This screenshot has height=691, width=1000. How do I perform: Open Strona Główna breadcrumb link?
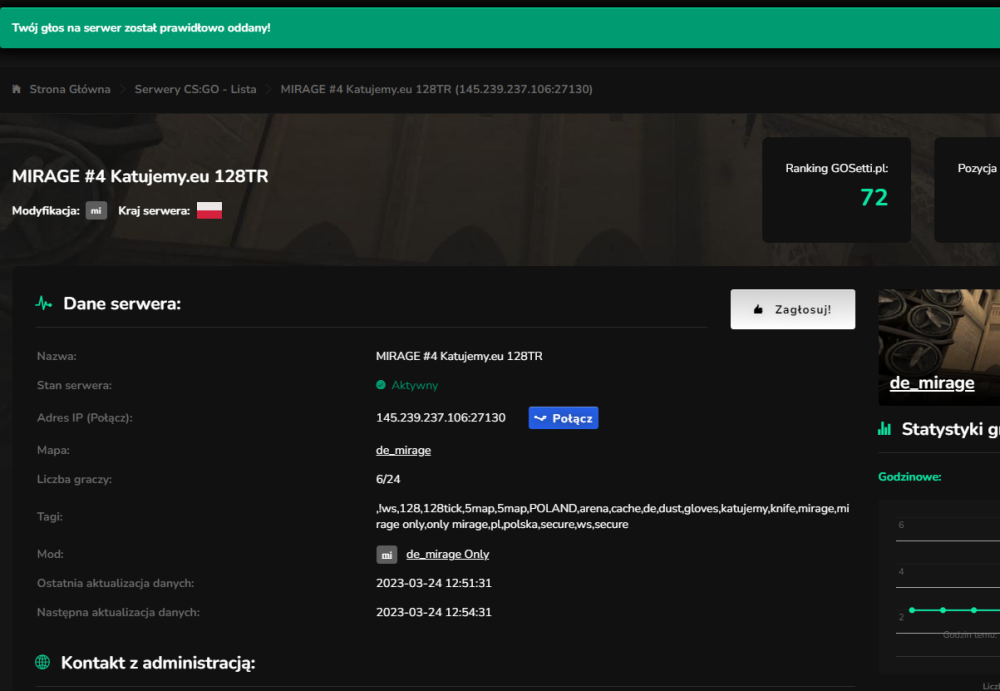click(70, 89)
